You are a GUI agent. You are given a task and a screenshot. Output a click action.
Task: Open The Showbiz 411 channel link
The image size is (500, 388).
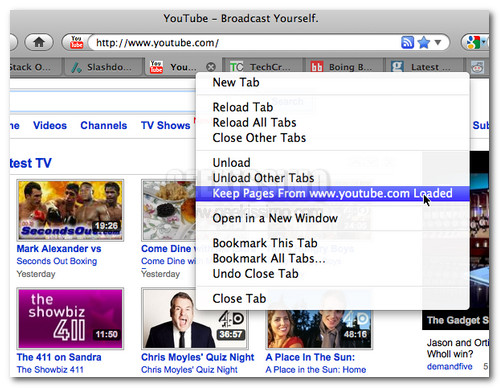pos(50,370)
